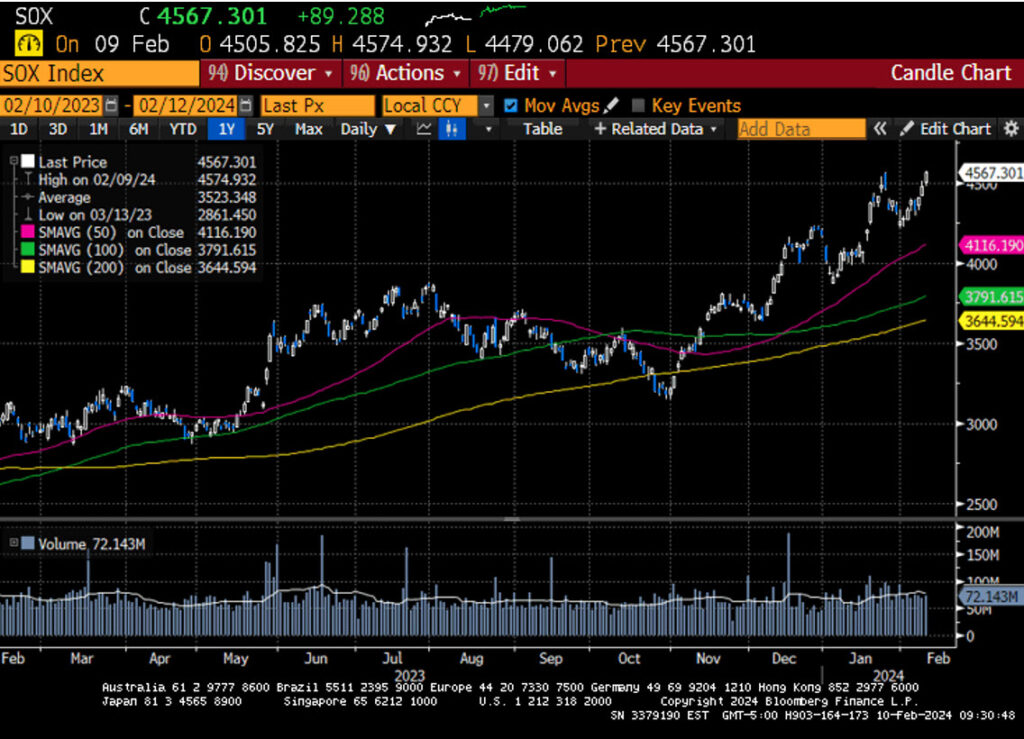Screen dimensions: 1024x739
Task: Click the pencil icon beside Mov Avgs
Action: (x=612, y=105)
